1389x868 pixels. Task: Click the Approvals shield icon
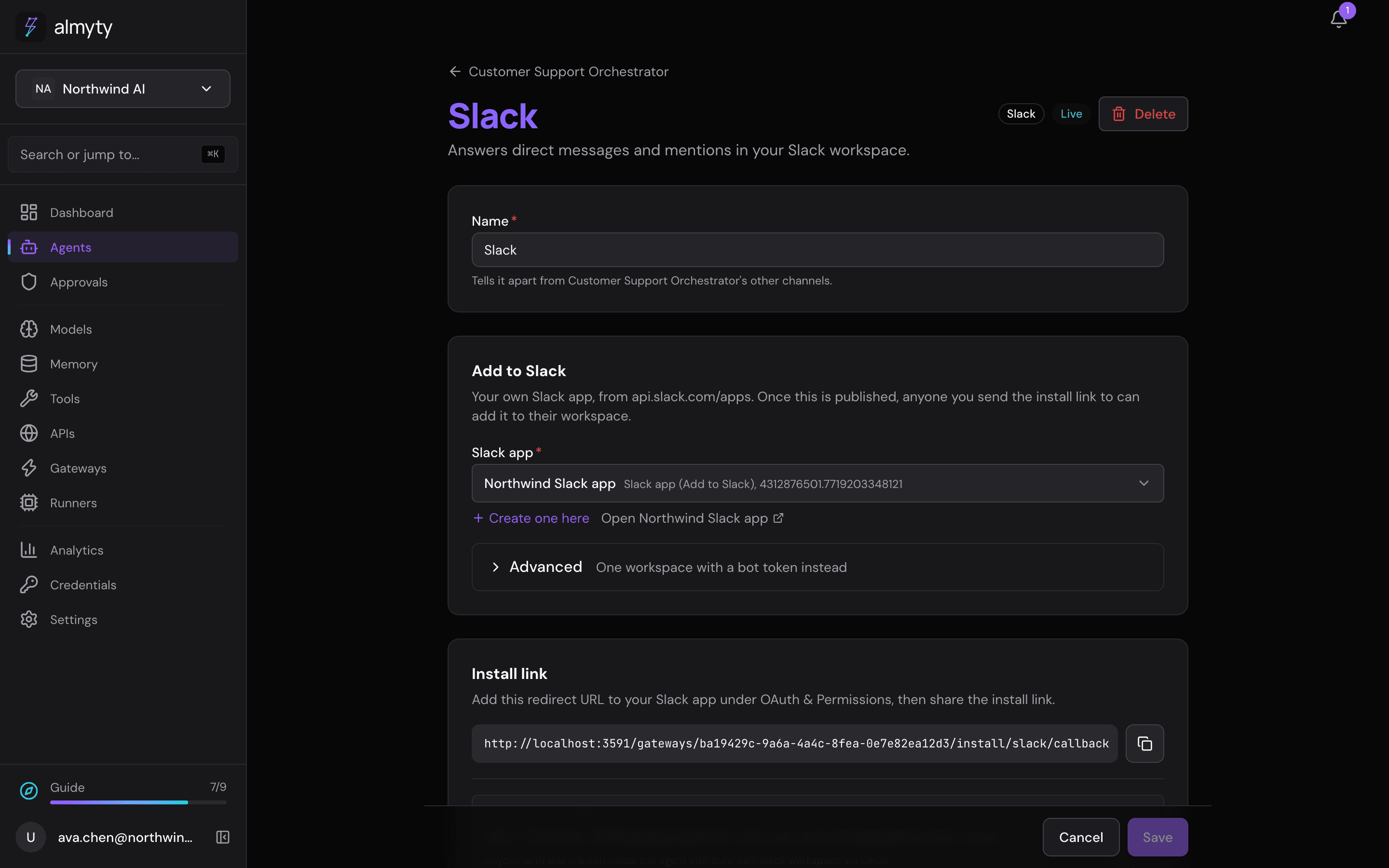coord(29,282)
